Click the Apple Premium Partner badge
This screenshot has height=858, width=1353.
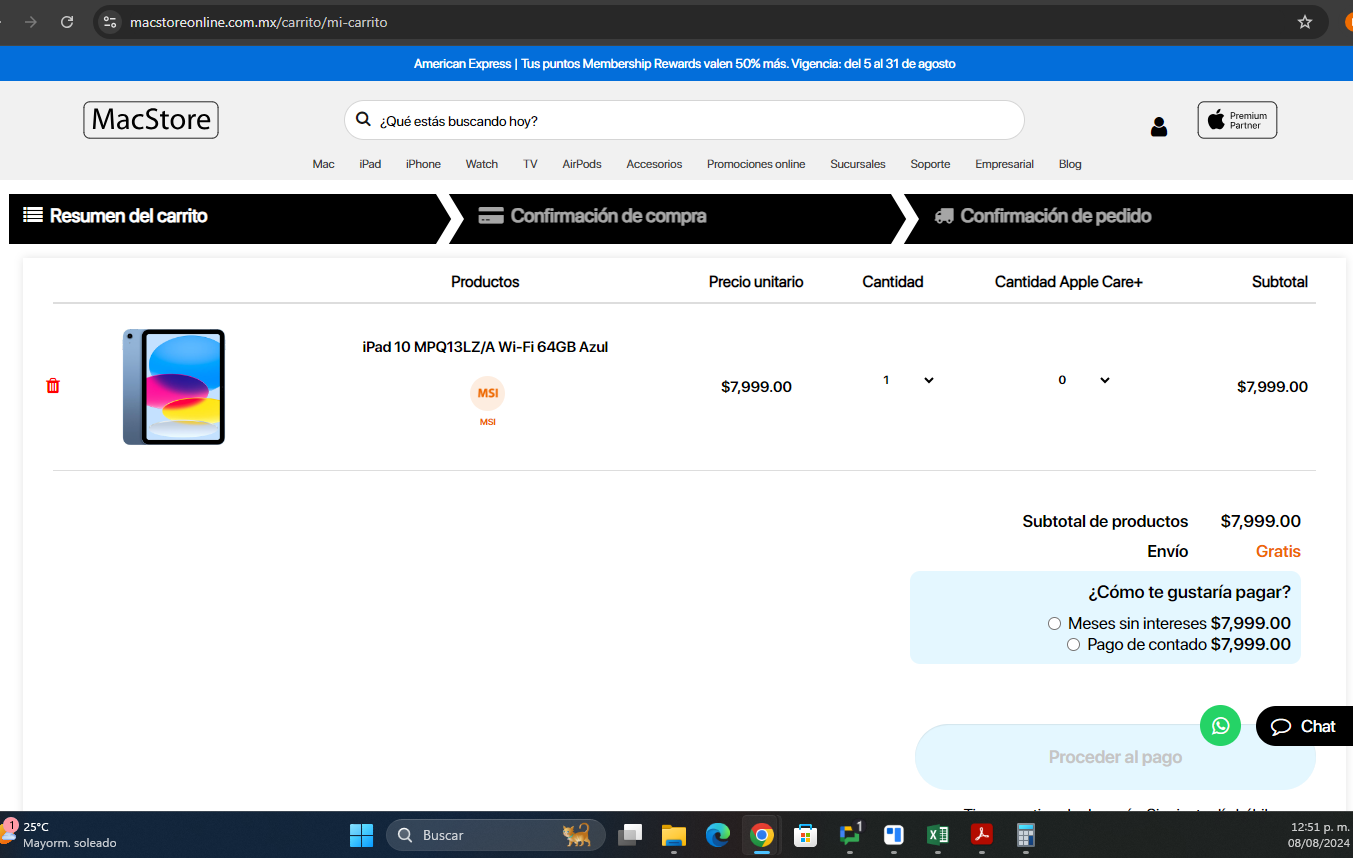click(x=1237, y=120)
